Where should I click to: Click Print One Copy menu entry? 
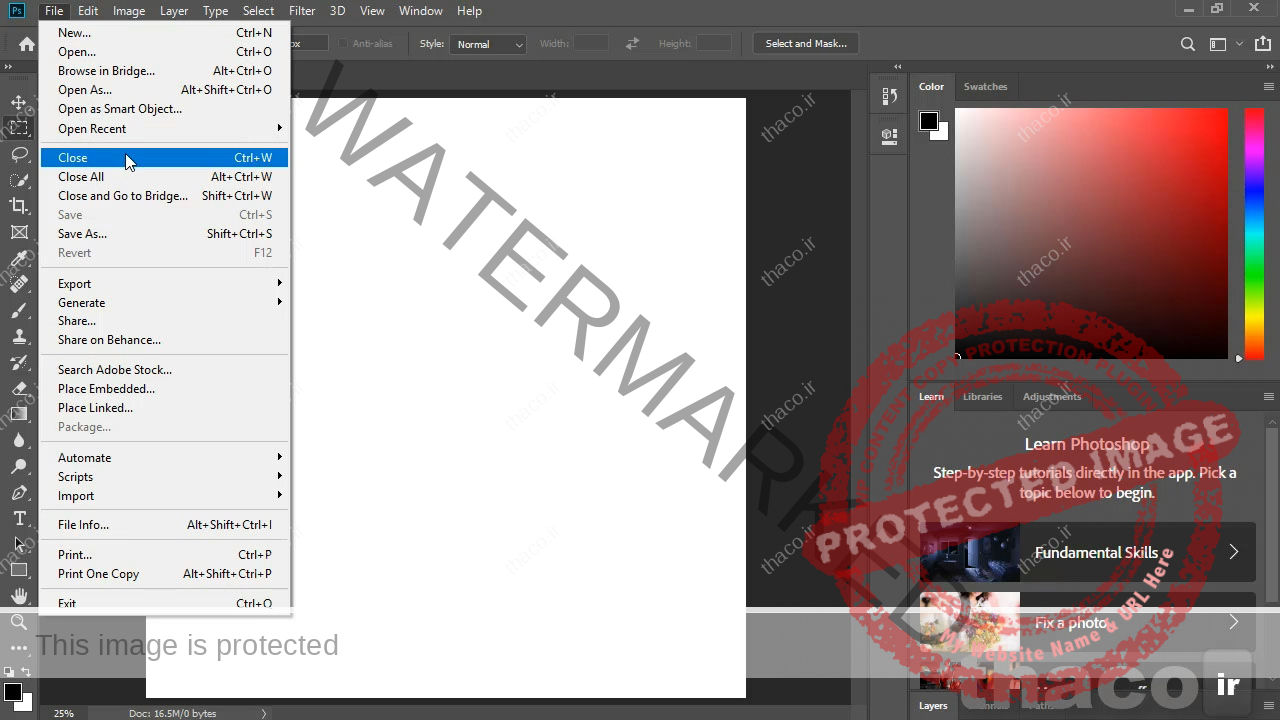click(164, 574)
